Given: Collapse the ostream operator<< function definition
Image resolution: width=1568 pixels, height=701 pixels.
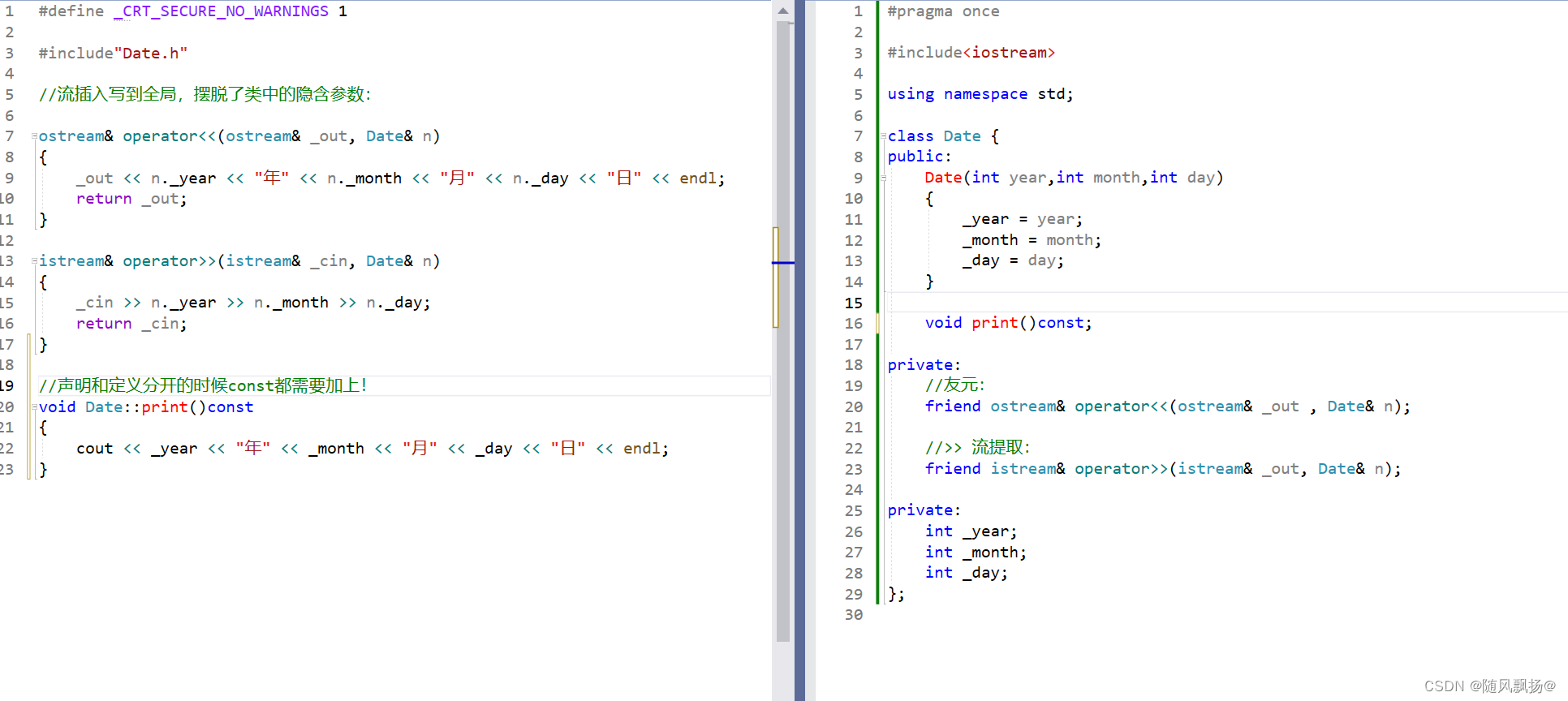Looking at the screenshot, I should pyautogui.click(x=34, y=136).
